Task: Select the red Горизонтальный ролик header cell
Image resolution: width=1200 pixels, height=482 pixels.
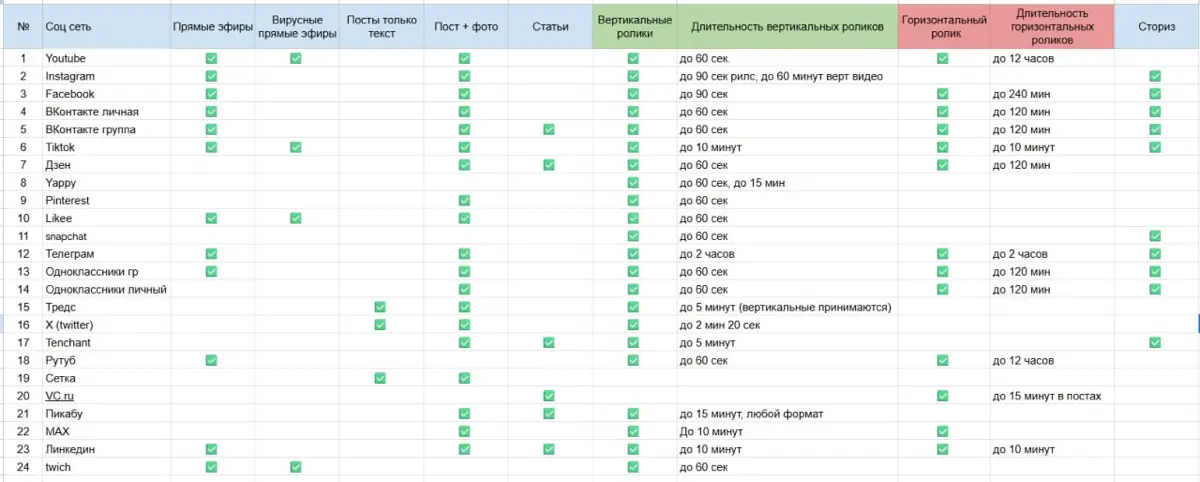Action: pos(943,27)
